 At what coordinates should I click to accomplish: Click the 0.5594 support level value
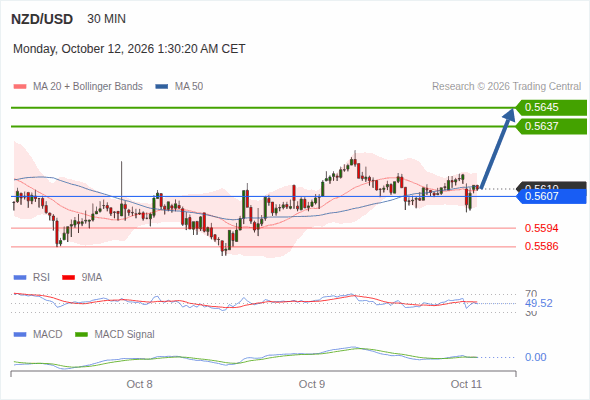(x=541, y=228)
